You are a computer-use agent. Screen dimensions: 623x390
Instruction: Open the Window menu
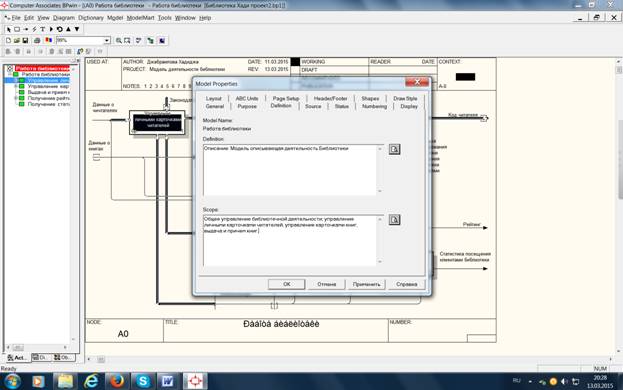[185, 18]
